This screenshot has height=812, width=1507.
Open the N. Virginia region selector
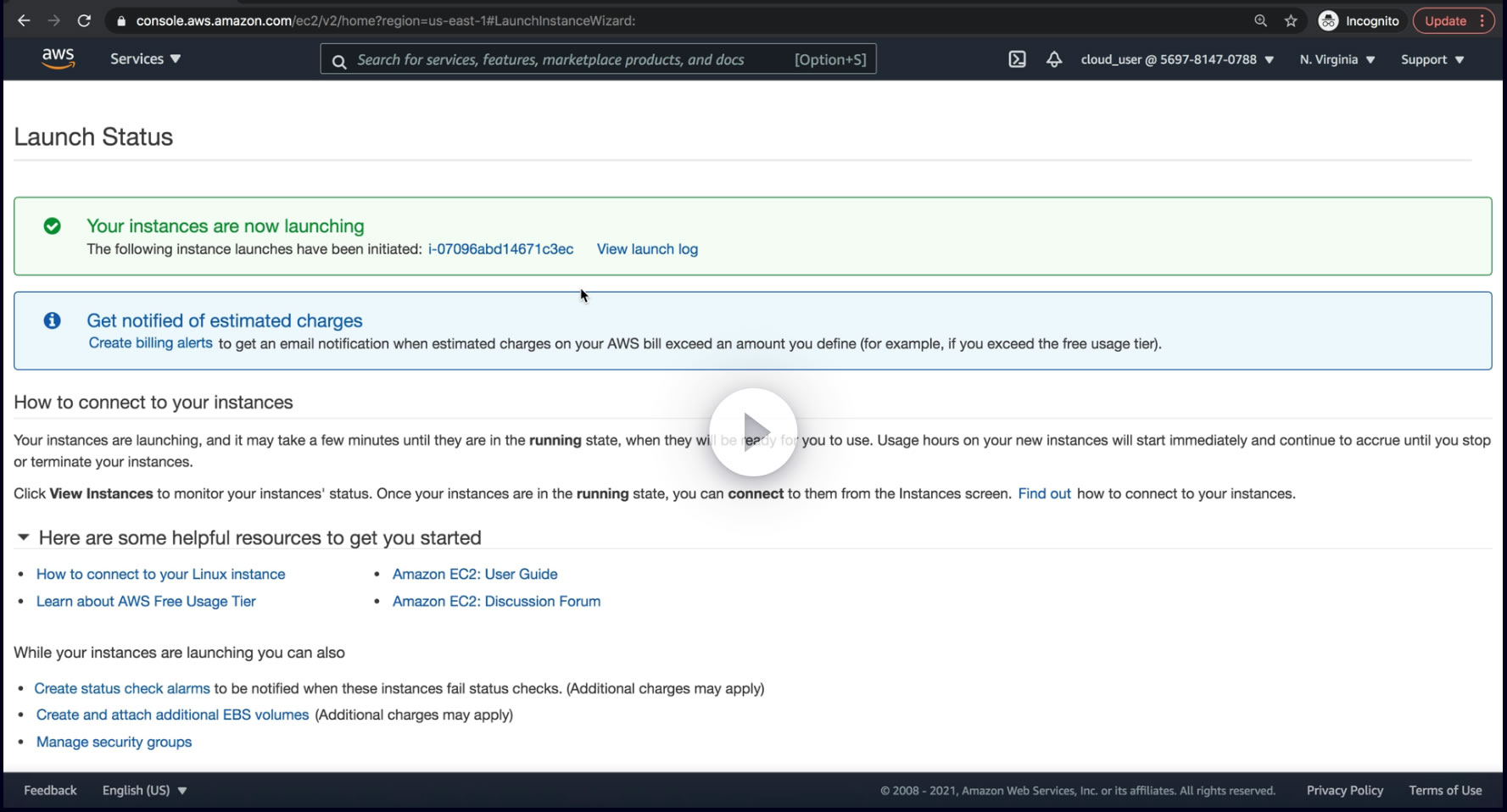(x=1337, y=59)
